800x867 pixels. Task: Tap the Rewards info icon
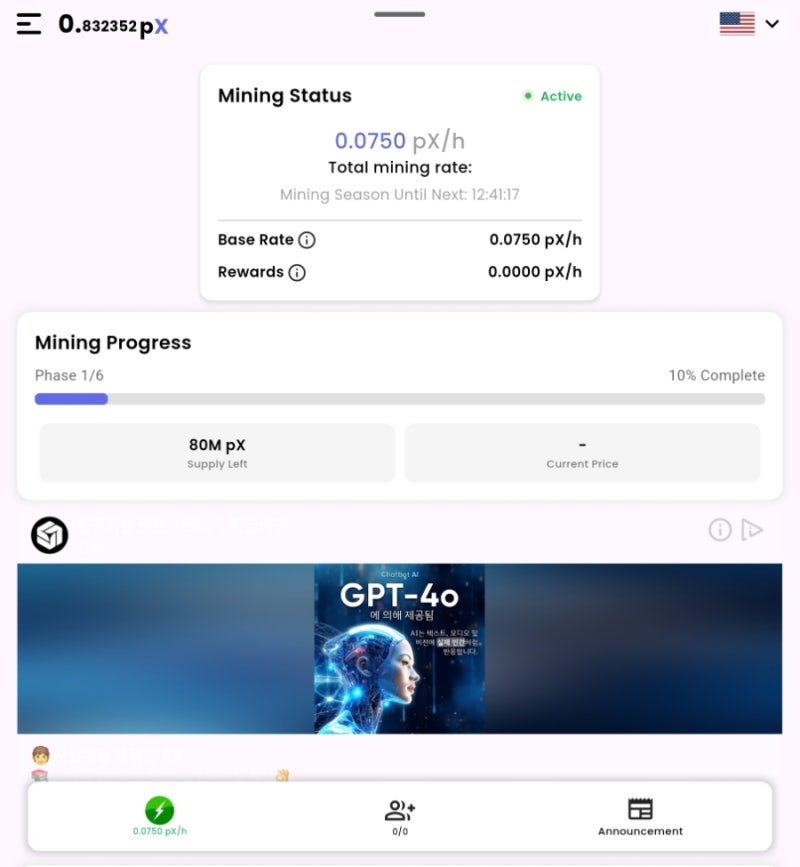pyautogui.click(x=297, y=273)
